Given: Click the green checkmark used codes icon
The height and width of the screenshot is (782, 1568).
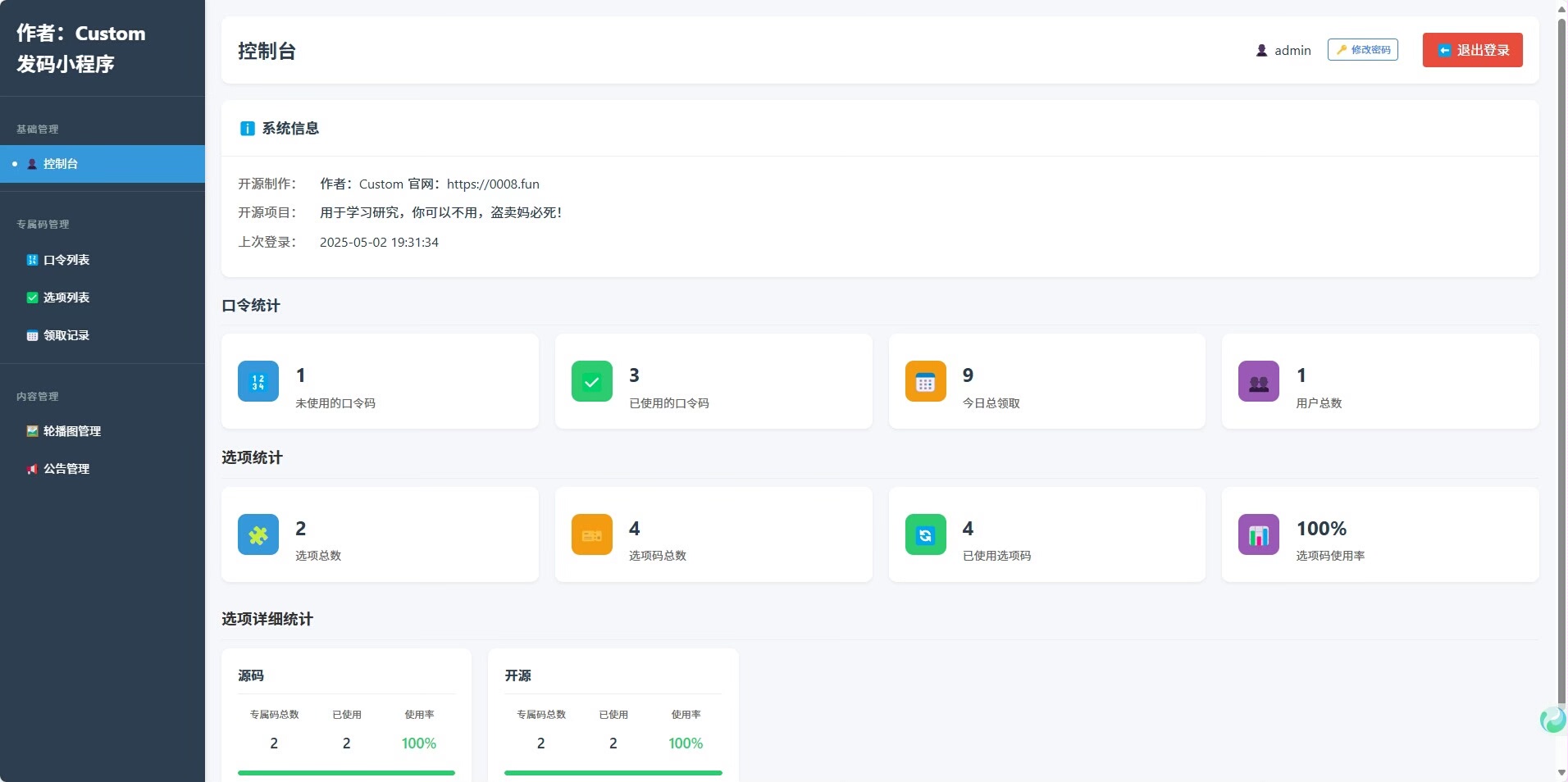Looking at the screenshot, I should coord(591,381).
